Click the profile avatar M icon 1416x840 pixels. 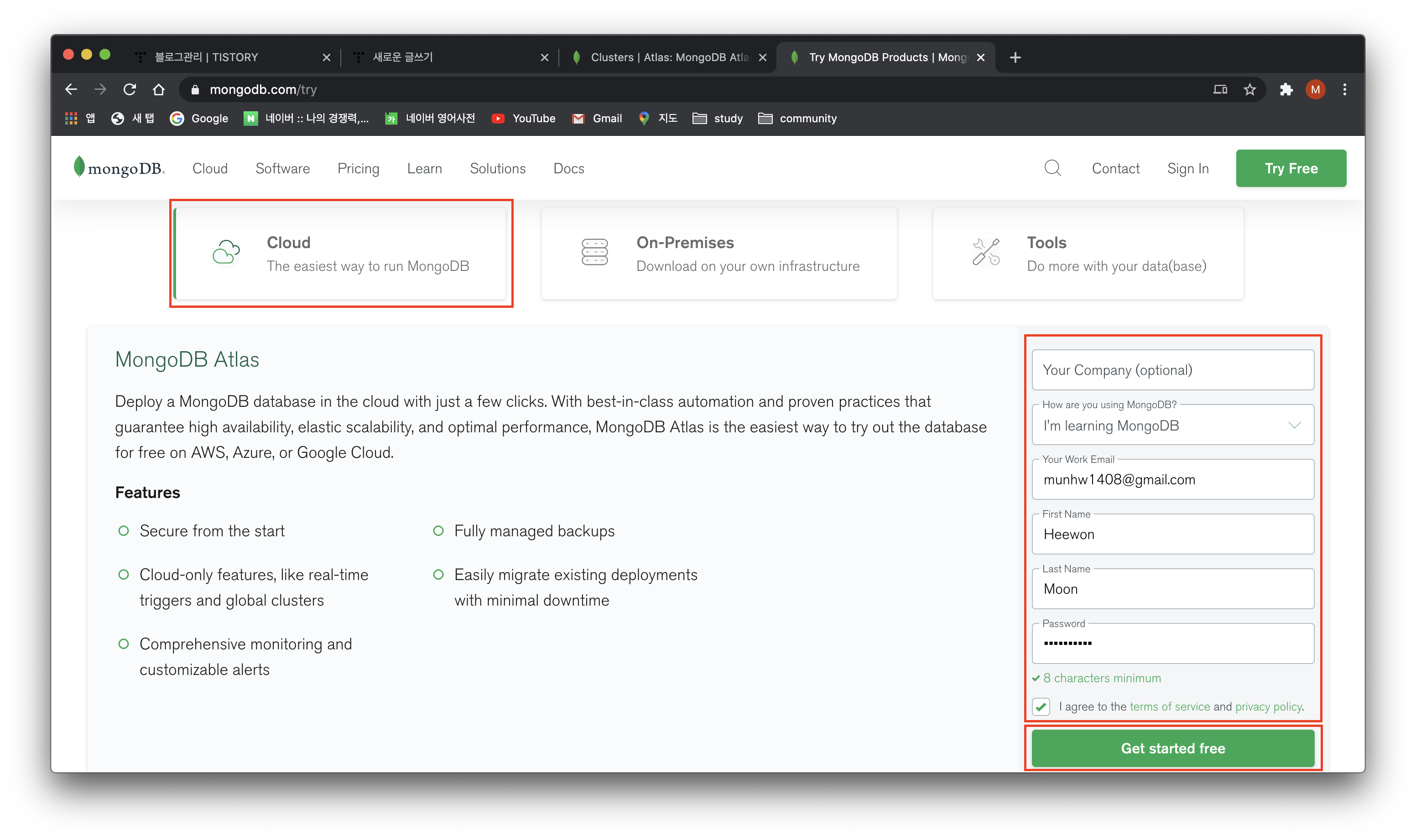coord(1315,89)
